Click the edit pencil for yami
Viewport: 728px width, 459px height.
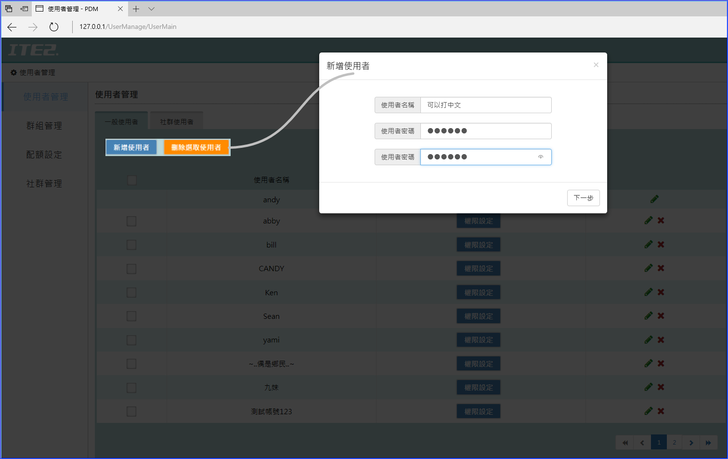tap(649, 340)
